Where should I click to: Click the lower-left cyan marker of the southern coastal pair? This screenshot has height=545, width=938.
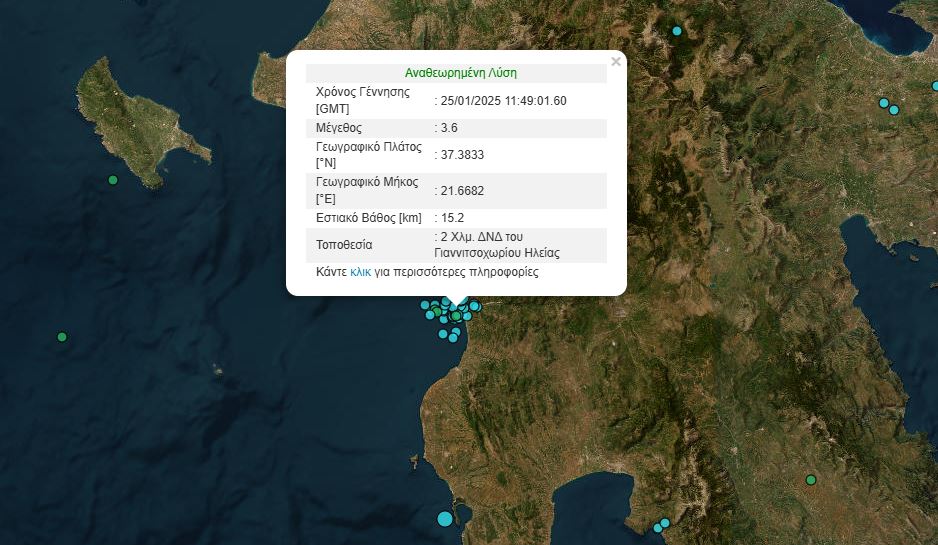(657, 527)
